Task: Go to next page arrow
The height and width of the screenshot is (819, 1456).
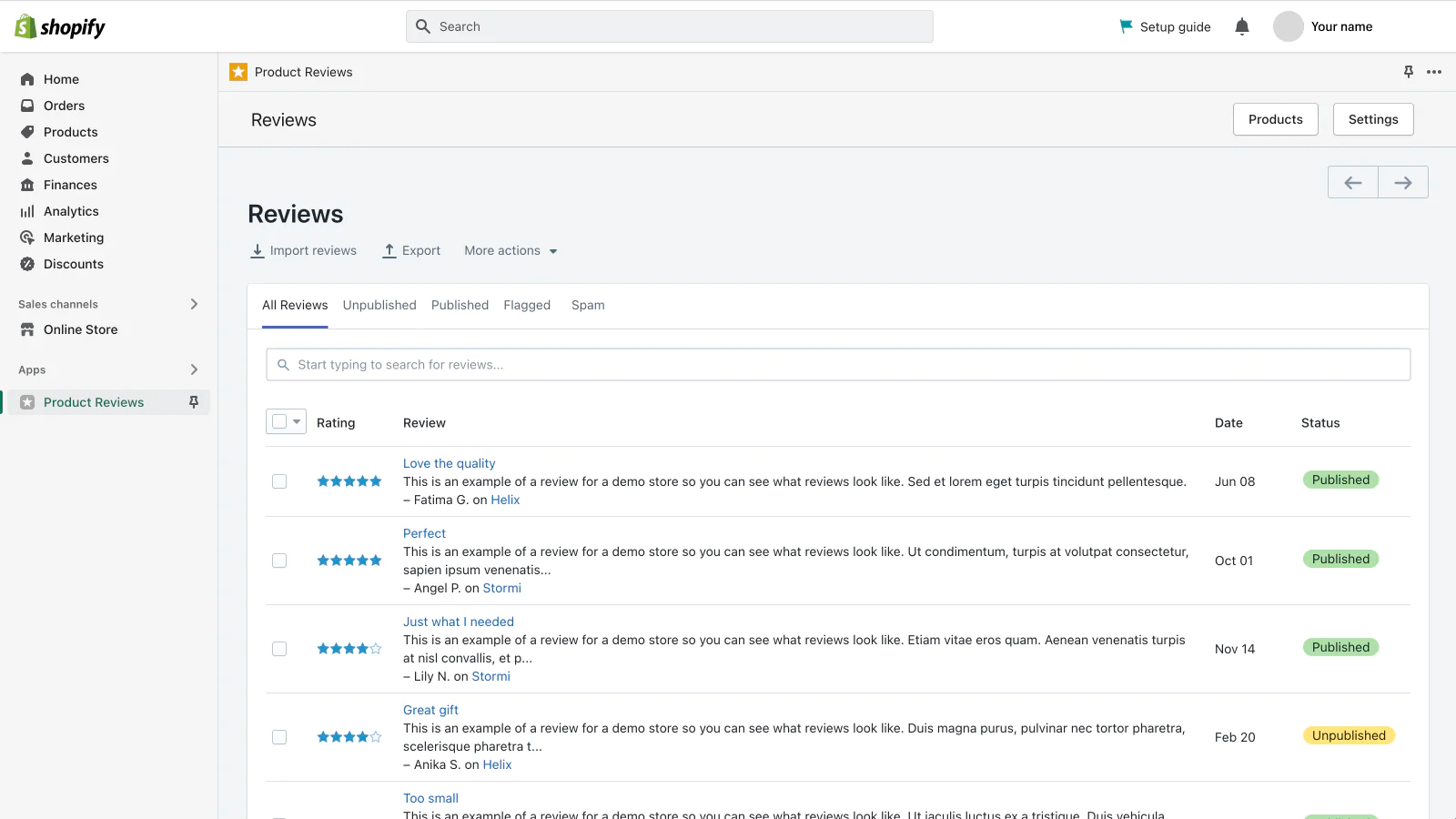Action: (x=1403, y=182)
